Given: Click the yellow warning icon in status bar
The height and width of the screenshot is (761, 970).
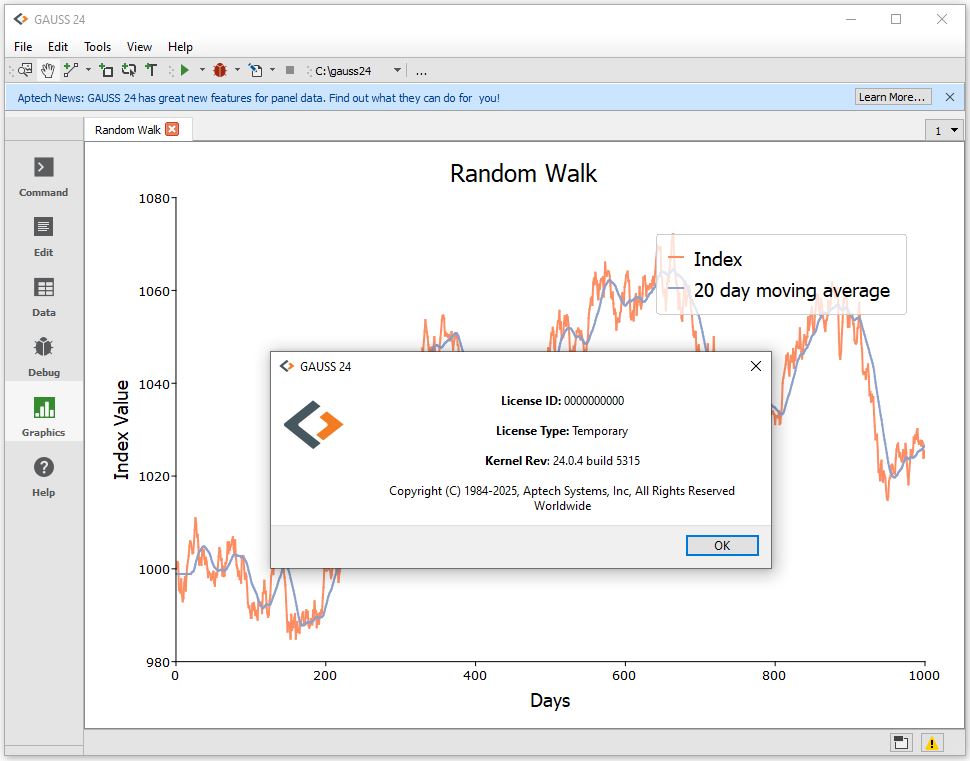Looking at the screenshot, I should pyautogui.click(x=931, y=742).
